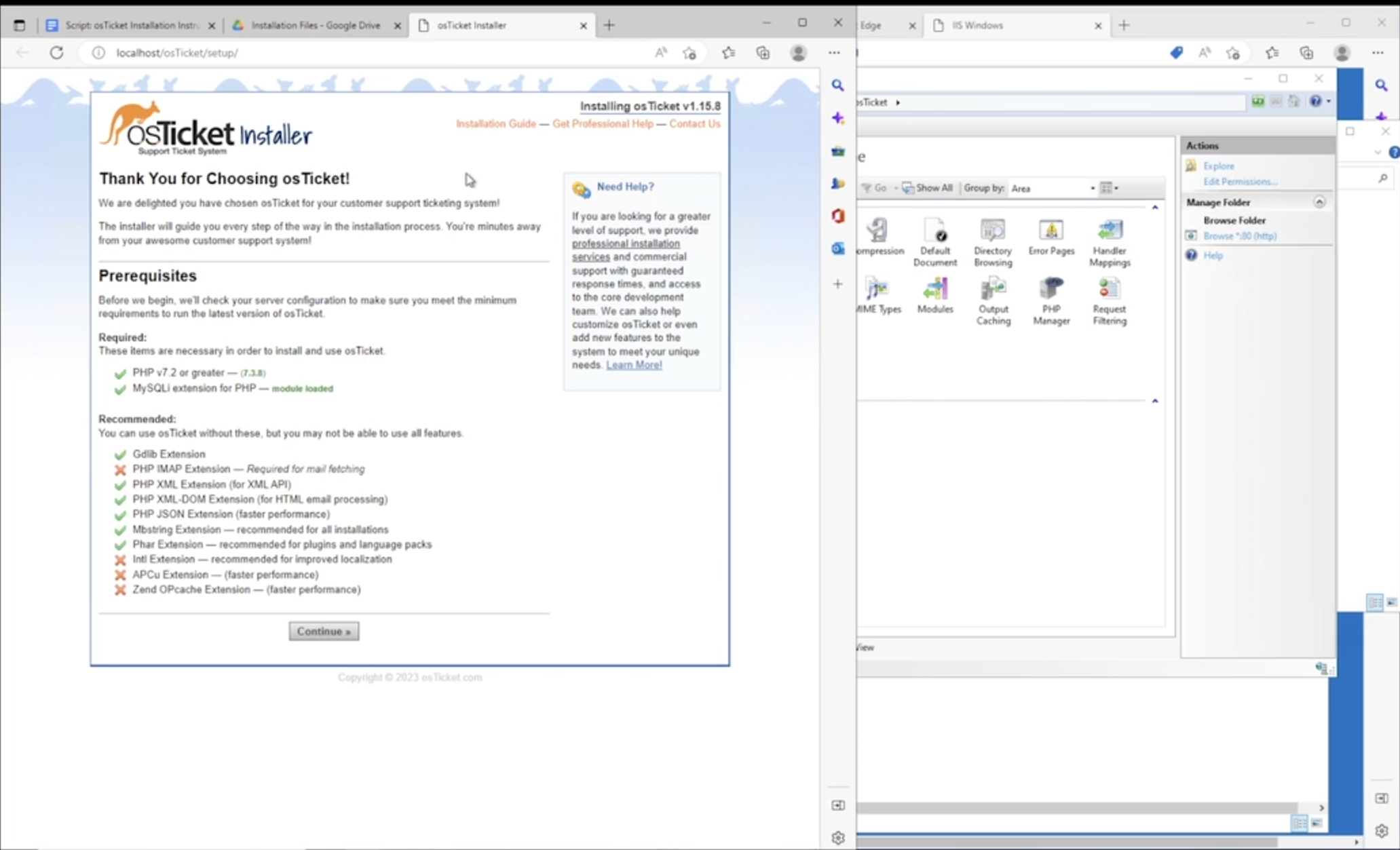Collapse the second IIS feature group chevron
Image resolution: width=1400 pixels, height=850 pixels.
tap(1154, 401)
